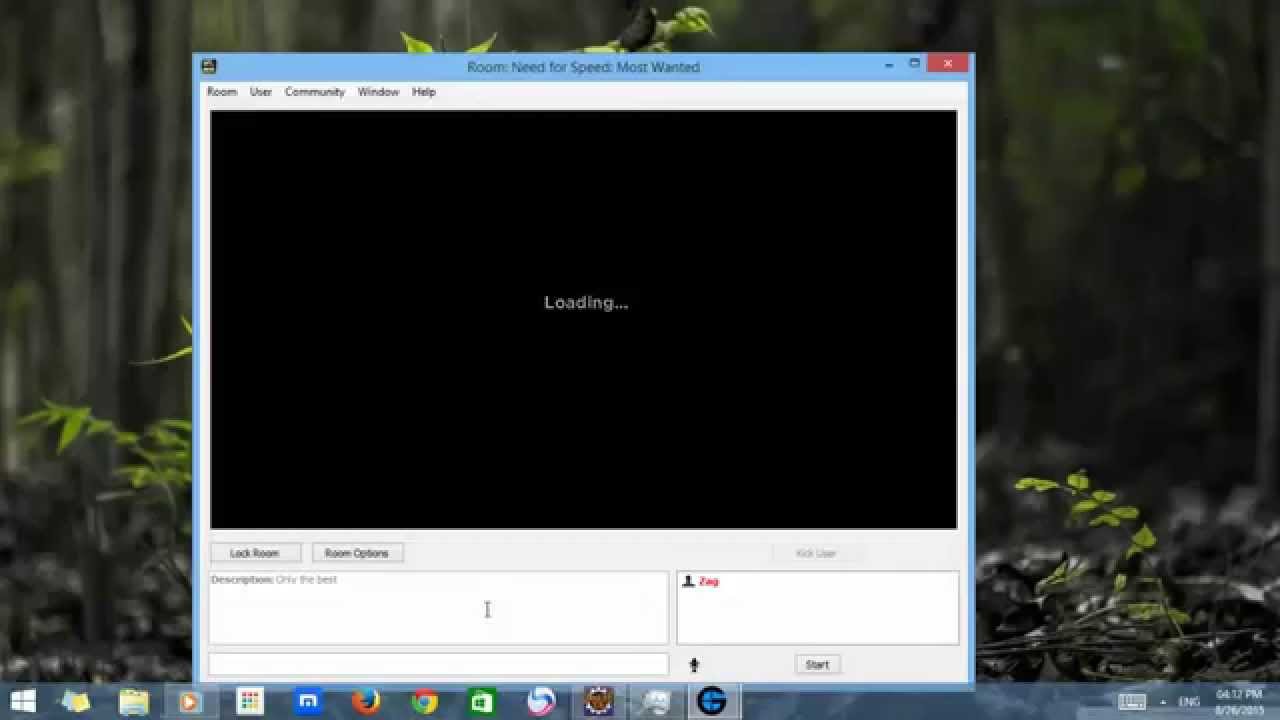1280x720 pixels.
Task: Close the Need for Speed room window
Action: coord(947,65)
